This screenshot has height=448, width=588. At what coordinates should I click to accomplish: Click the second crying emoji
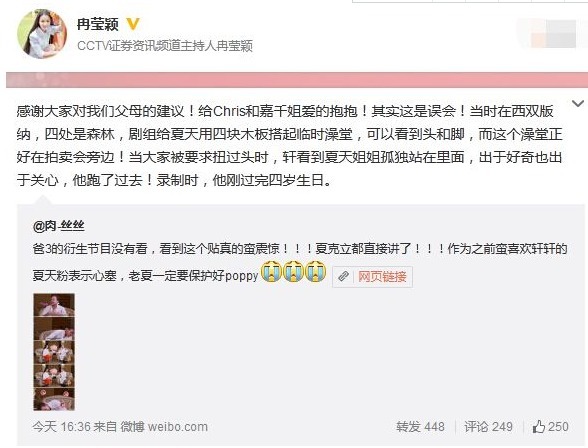(293, 271)
